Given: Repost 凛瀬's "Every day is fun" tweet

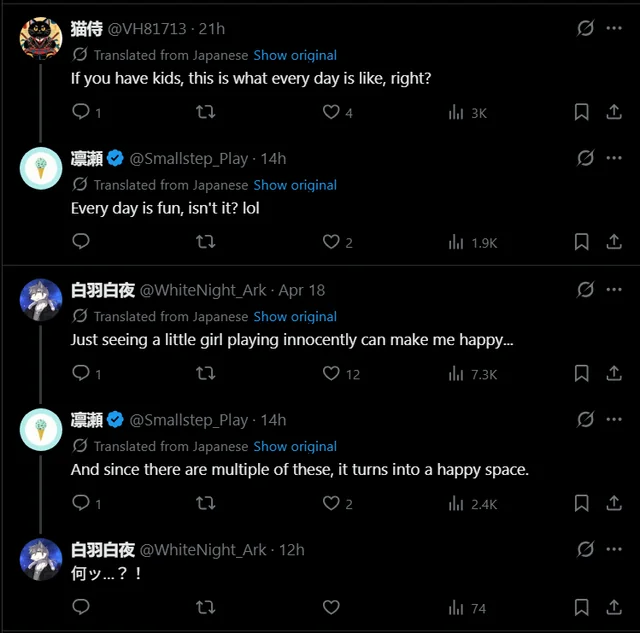Looking at the screenshot, I should 206,242.
